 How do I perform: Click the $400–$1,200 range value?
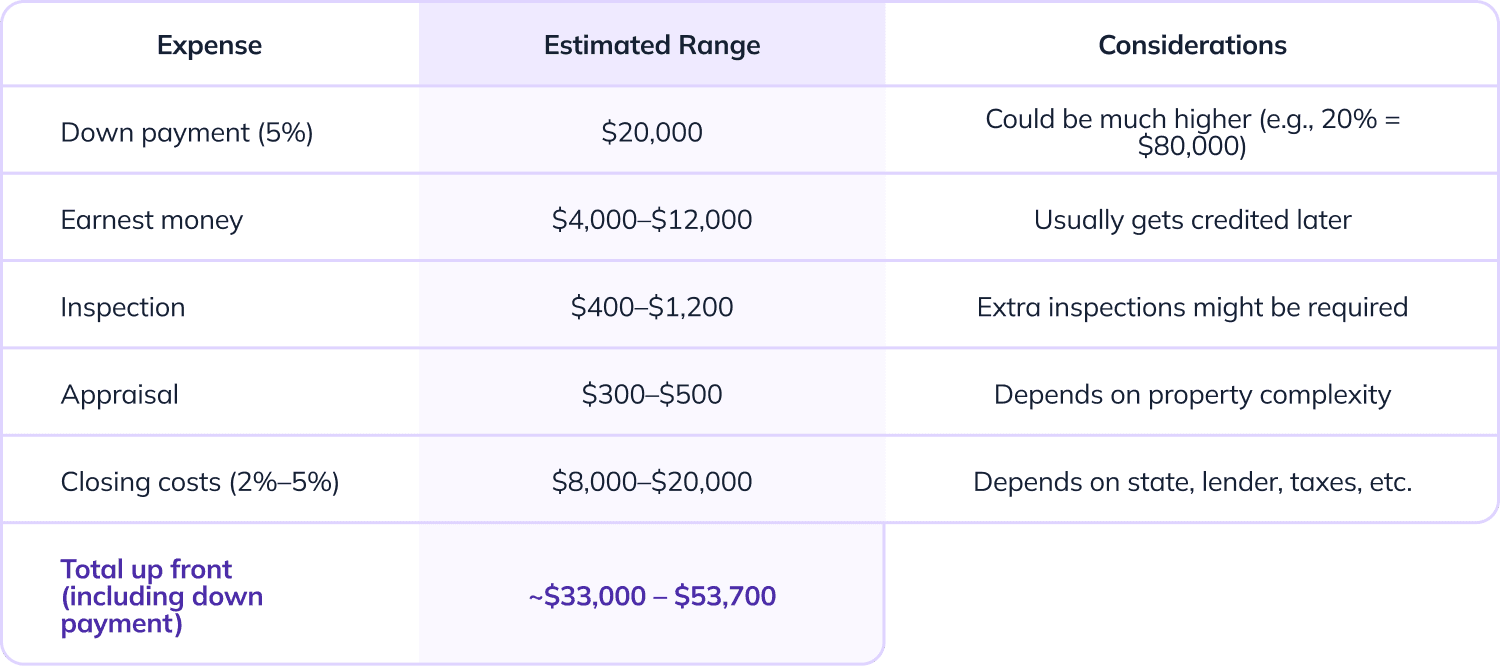pyautogui.click(x=652, y=307)
